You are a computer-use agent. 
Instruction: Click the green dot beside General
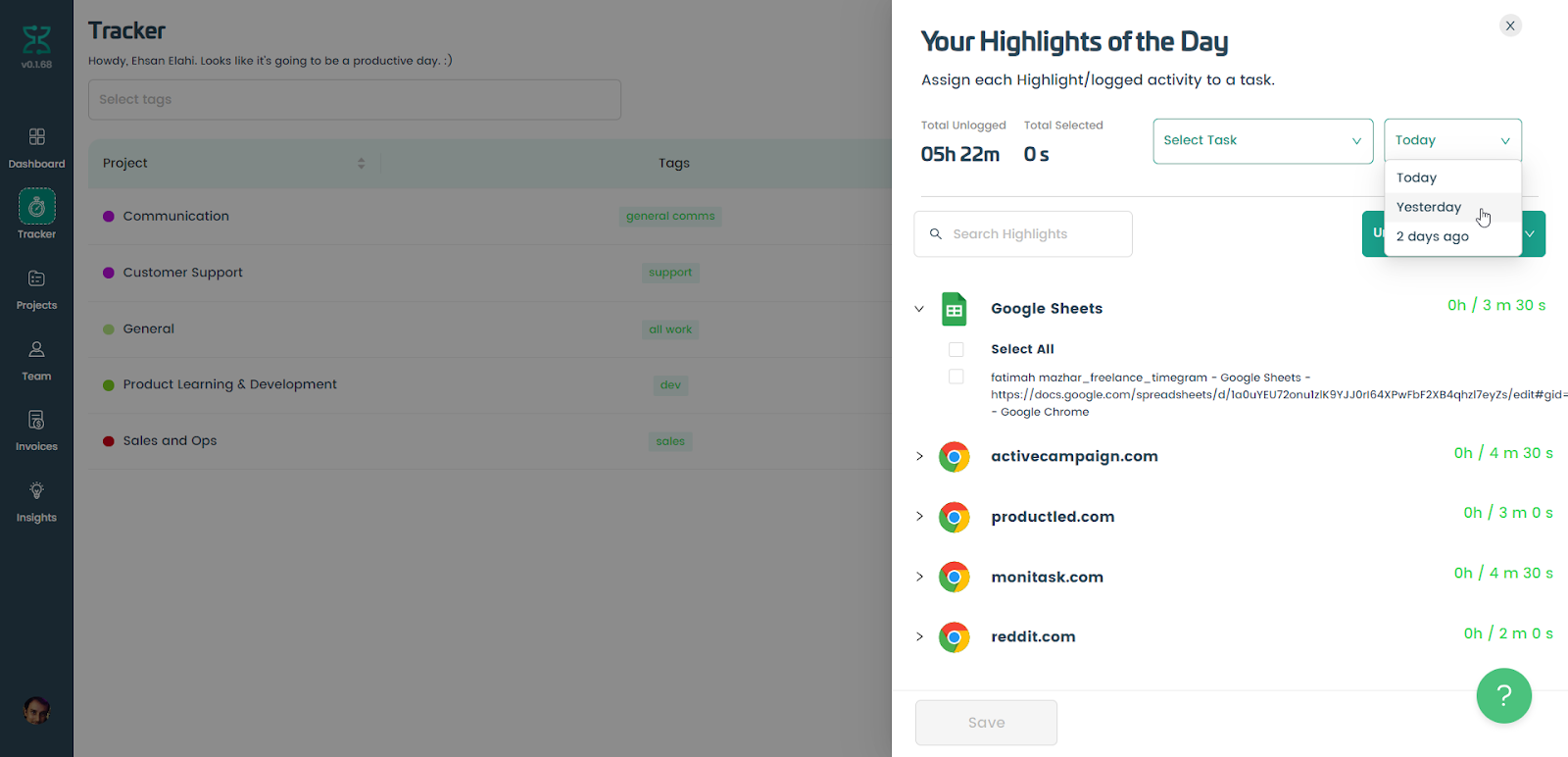109,329
